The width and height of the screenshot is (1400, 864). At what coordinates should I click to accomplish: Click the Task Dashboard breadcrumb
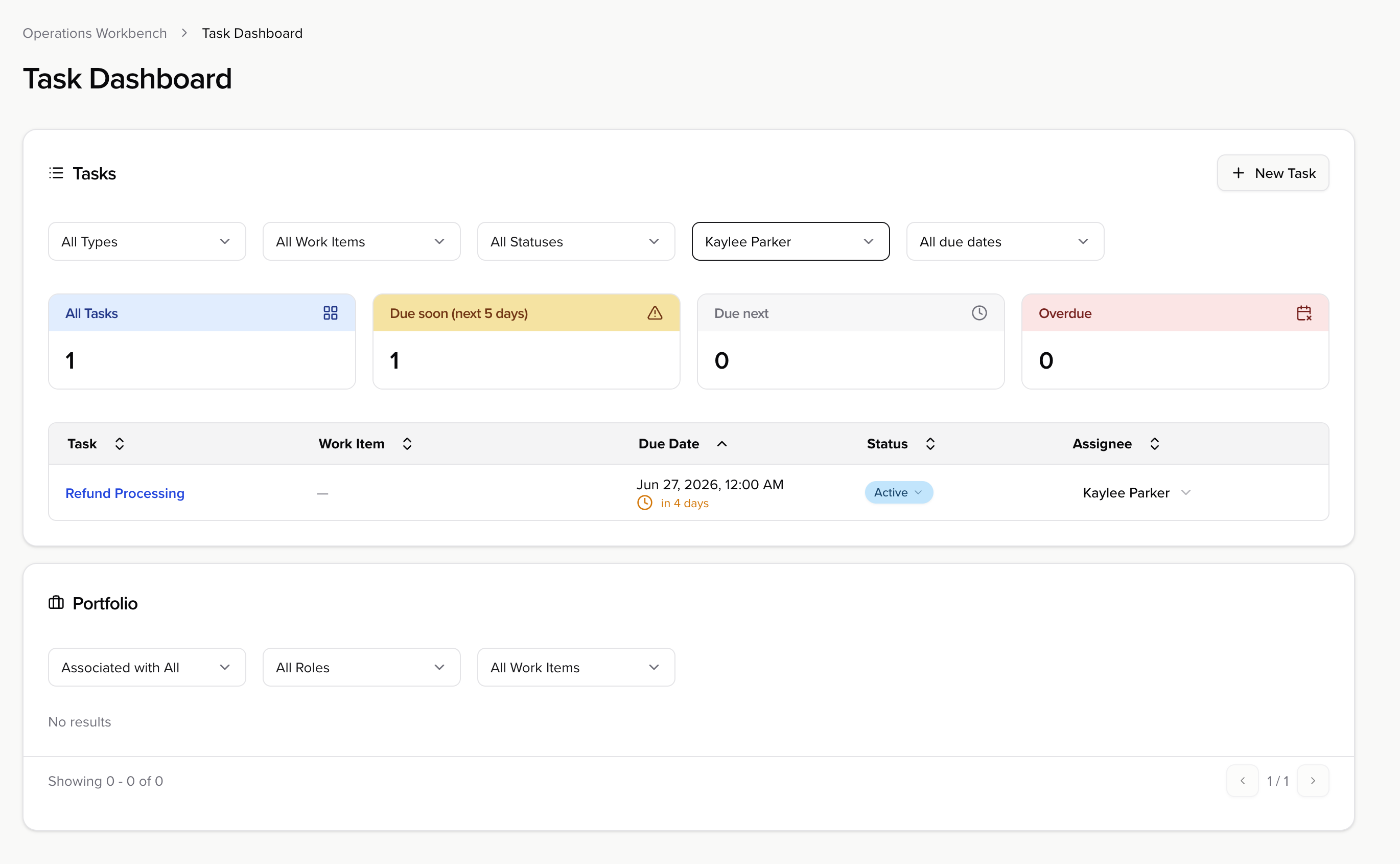point(252,33)
